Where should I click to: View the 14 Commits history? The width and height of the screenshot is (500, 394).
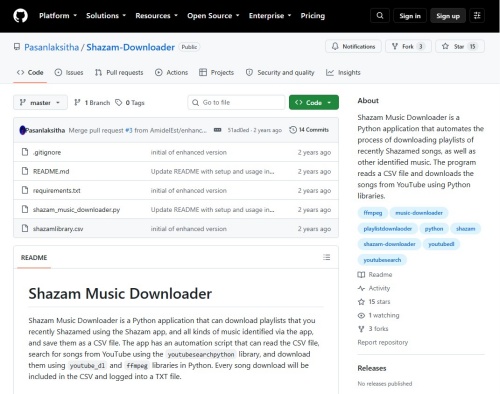click(309, 130)
